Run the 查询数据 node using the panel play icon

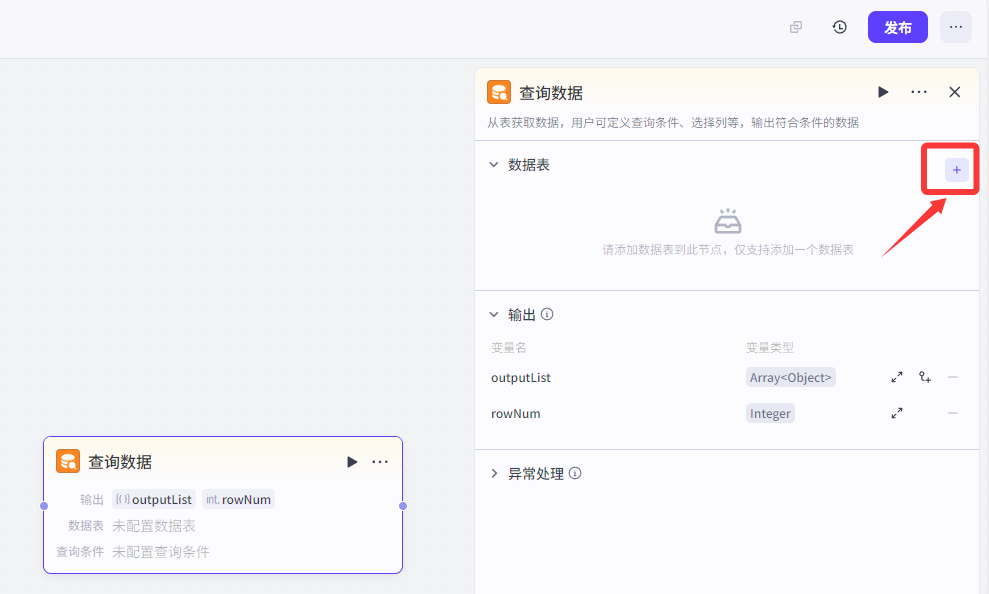(x=883, y=91)
